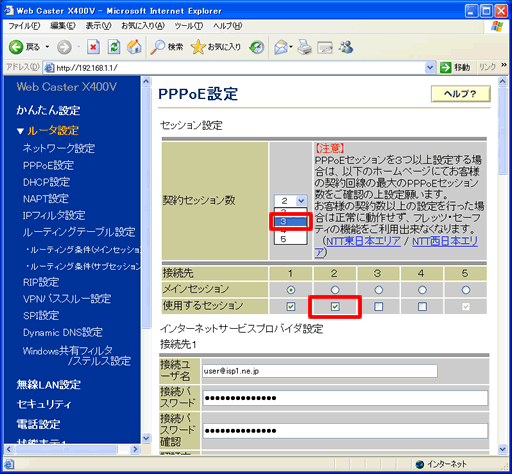Image resolution: width=512 pixels, height=474 pixels.
Task: Click the Edit page icon in toolbar
Action: point(325,48)
